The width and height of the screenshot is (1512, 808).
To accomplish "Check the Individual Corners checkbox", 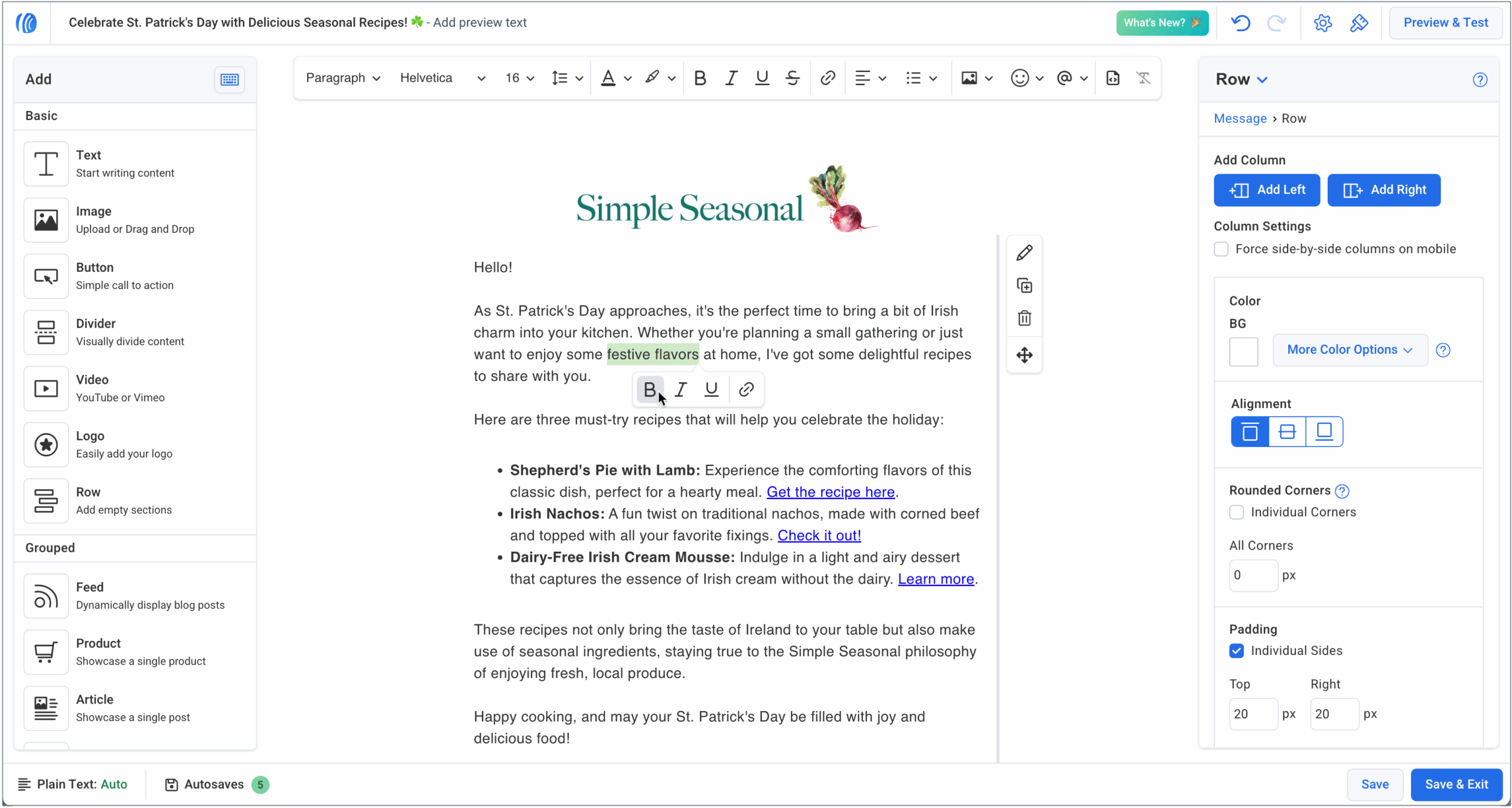I will [x=1236, y=512].
